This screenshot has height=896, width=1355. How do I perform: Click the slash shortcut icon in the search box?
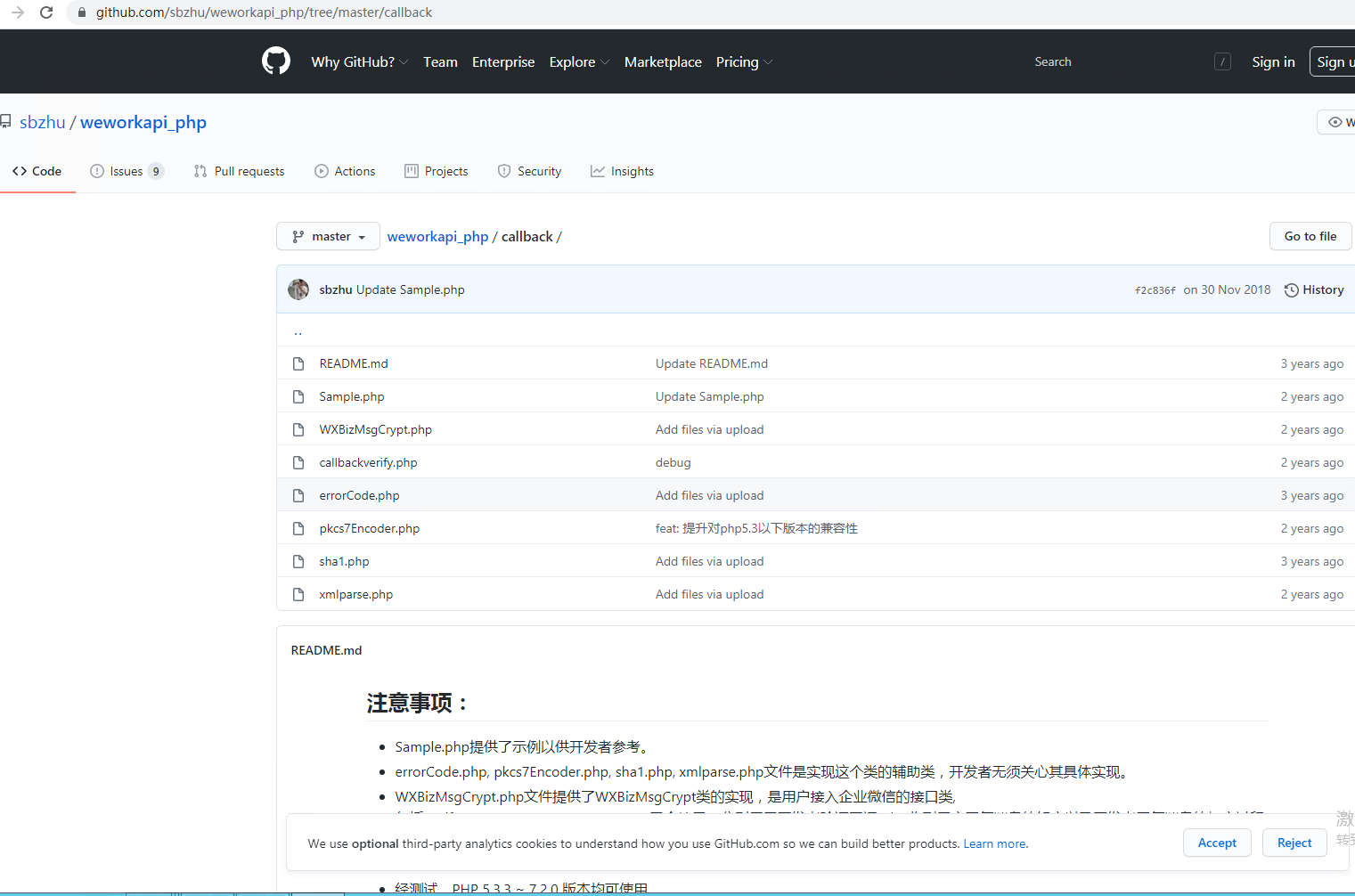pyautogui.click(x=1222, y=61)
